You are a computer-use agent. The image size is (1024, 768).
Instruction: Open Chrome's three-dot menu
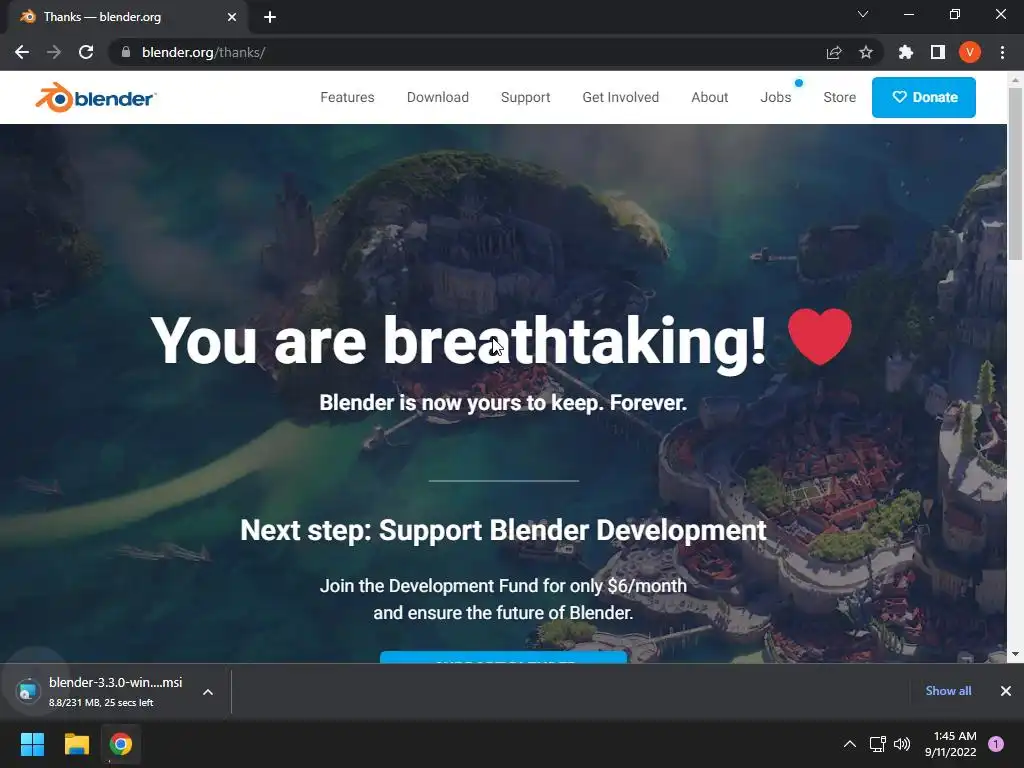(x=1002, y=52)
